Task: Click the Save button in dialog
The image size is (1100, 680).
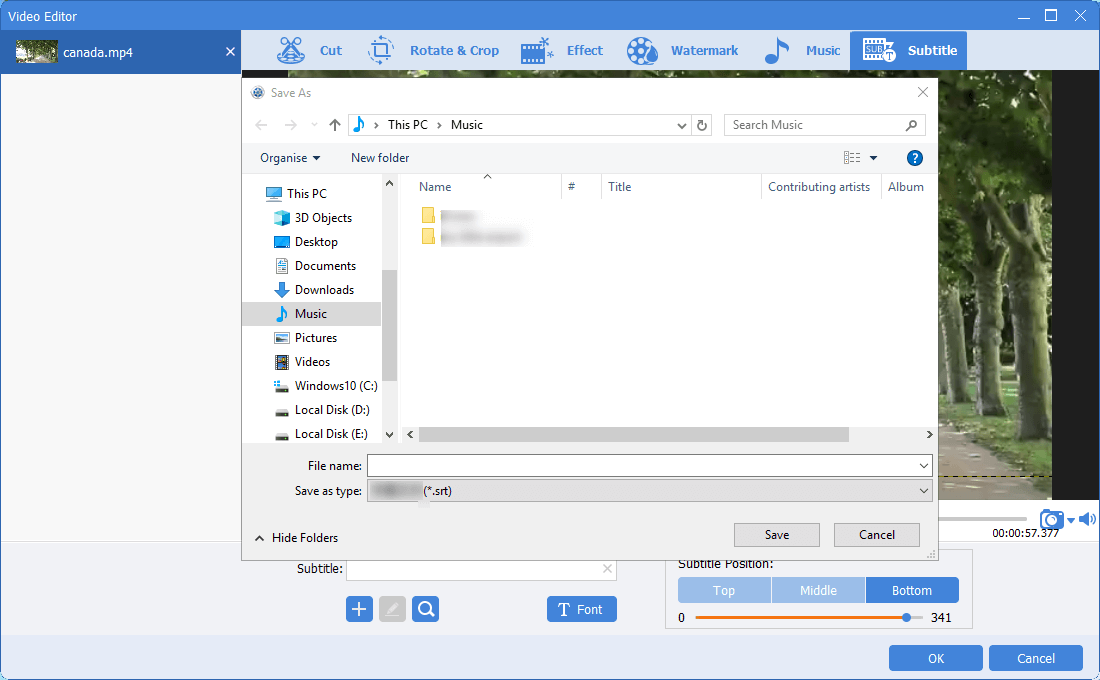Action: [776, 535]
